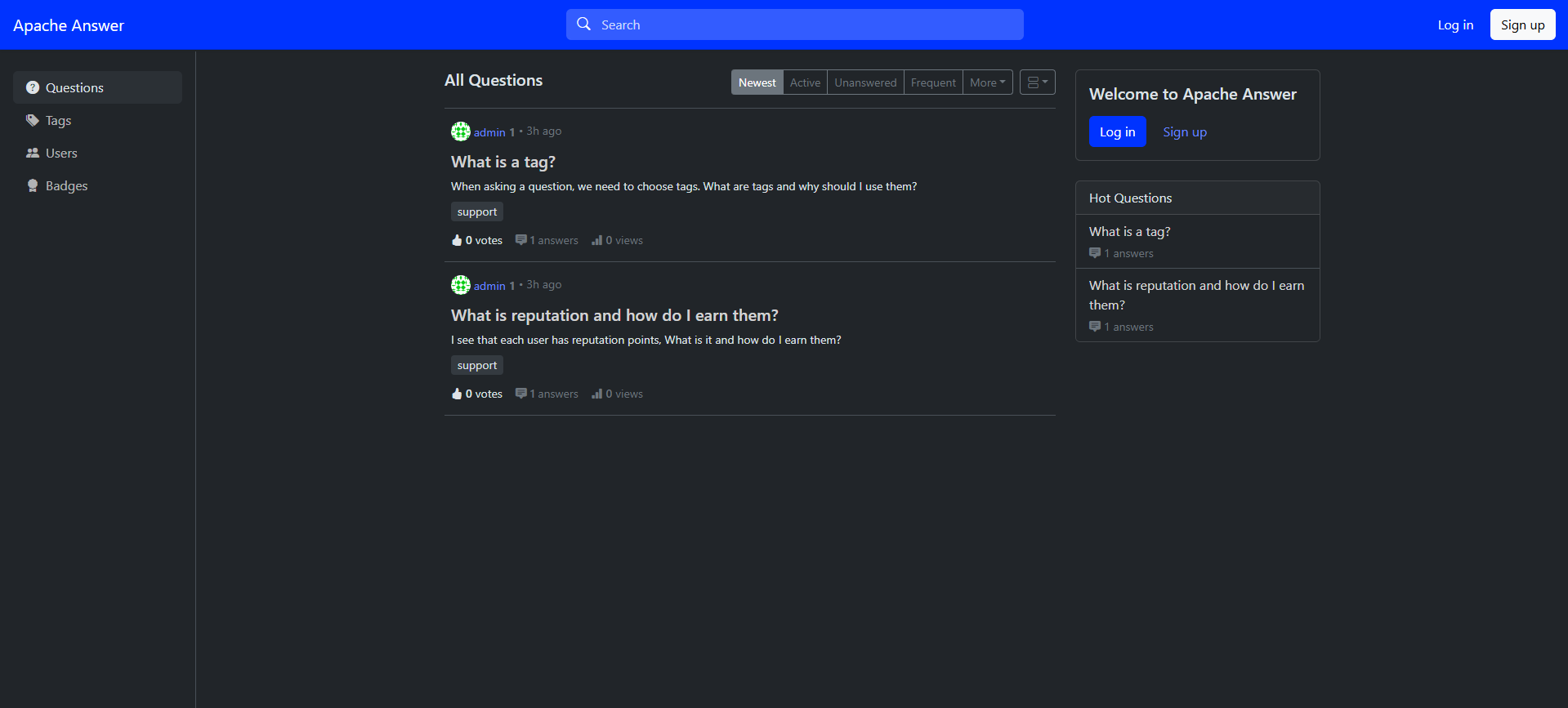This screenshot has width=1568, height=708.
Task: Open the Questions sidebar icon
Action: click(33, 87)
